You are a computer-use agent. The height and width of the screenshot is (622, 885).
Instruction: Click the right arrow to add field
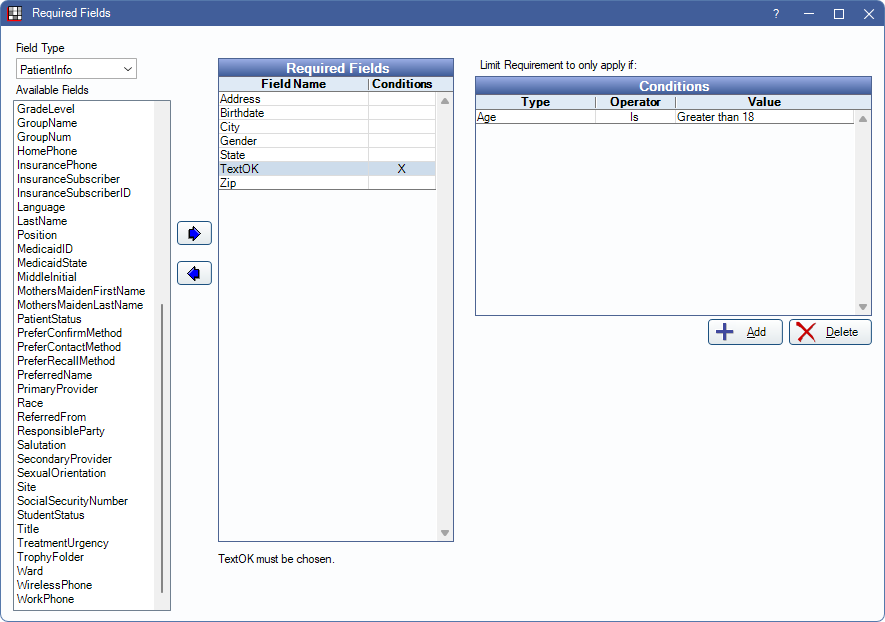(x=194, y=233)
